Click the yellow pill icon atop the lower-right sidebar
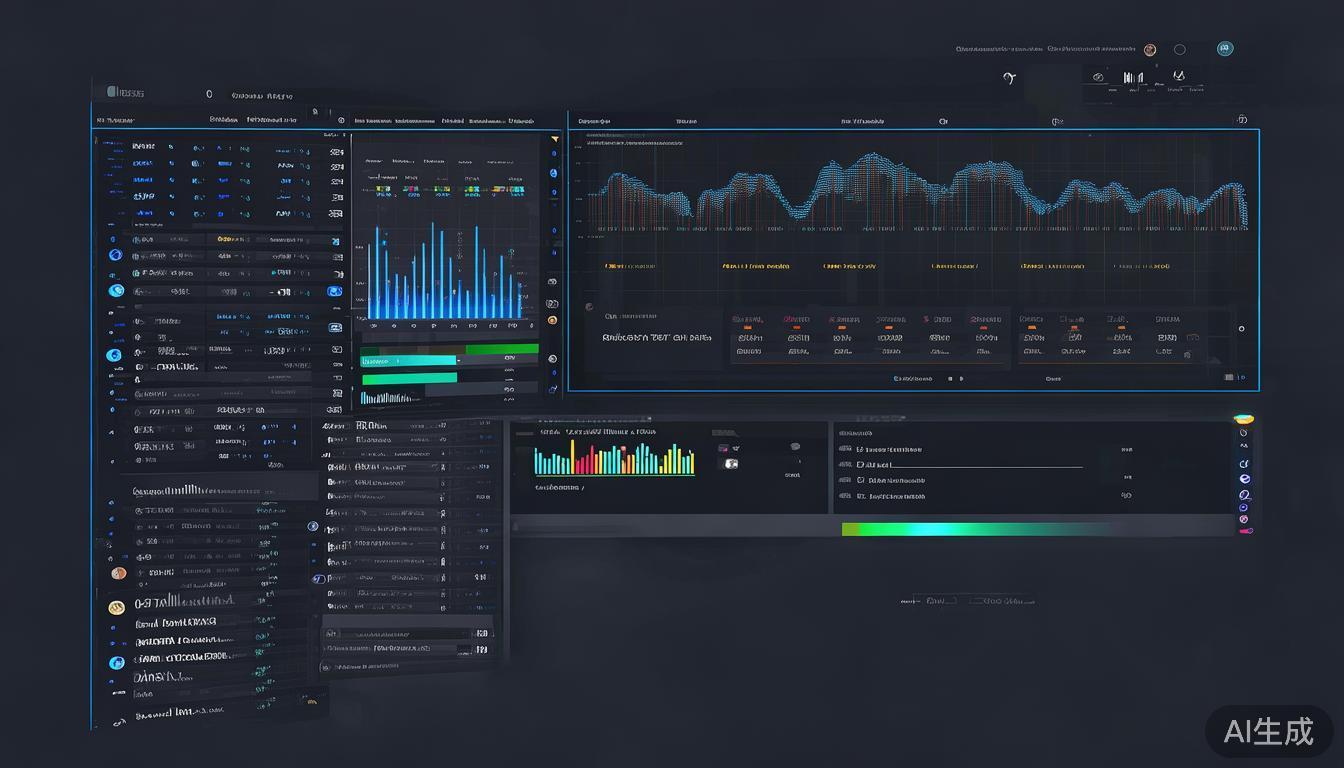1344x768 pixels. click(x=1244, y=419)
